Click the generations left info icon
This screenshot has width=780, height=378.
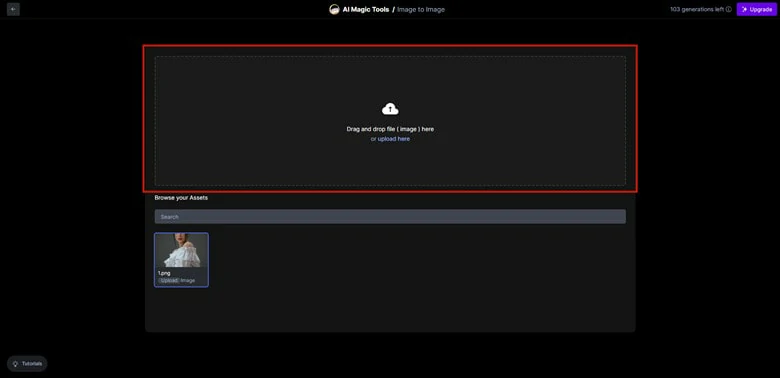729,9
